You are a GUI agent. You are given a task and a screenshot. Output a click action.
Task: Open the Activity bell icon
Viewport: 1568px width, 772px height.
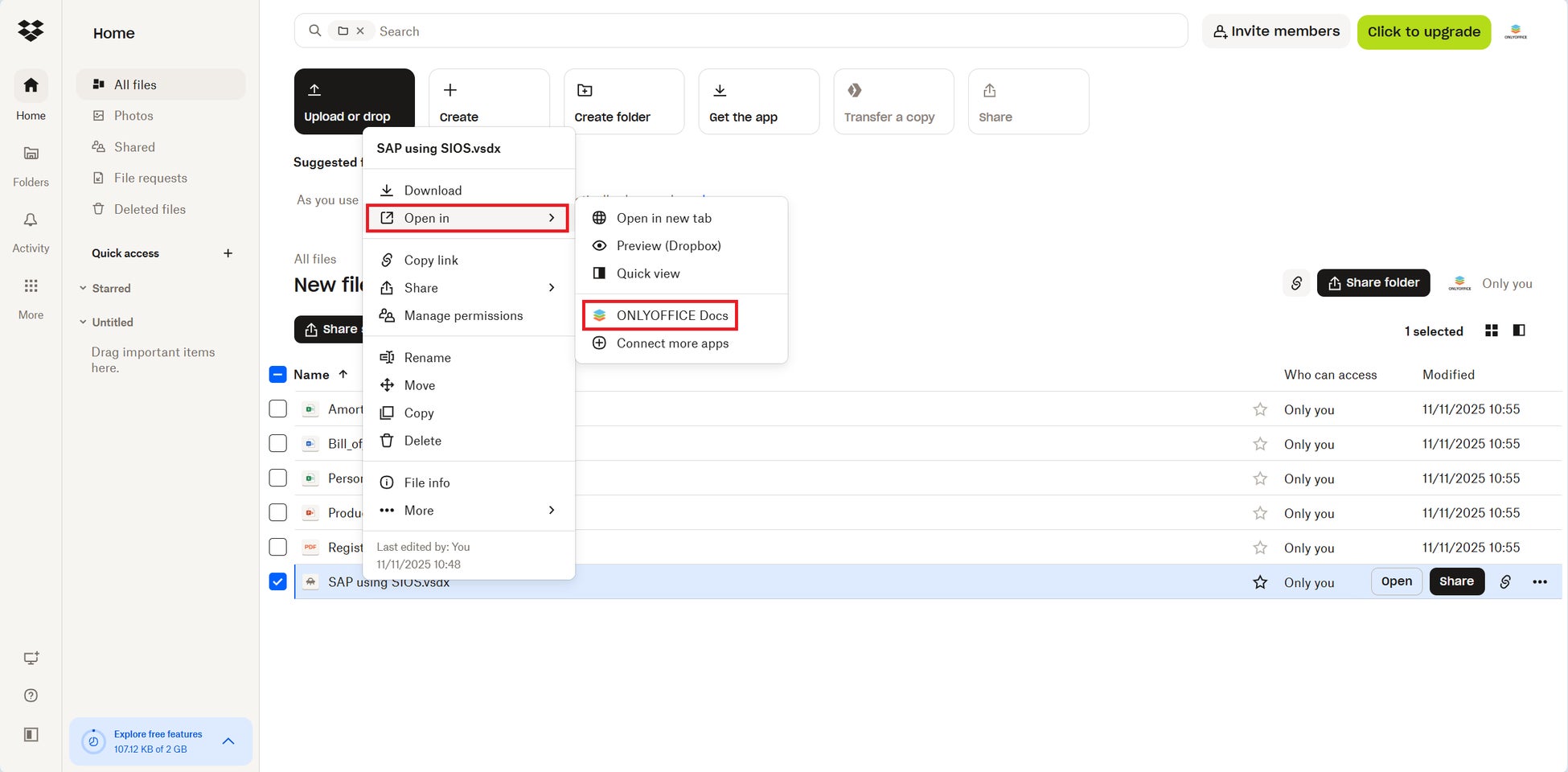pos(31,220)
